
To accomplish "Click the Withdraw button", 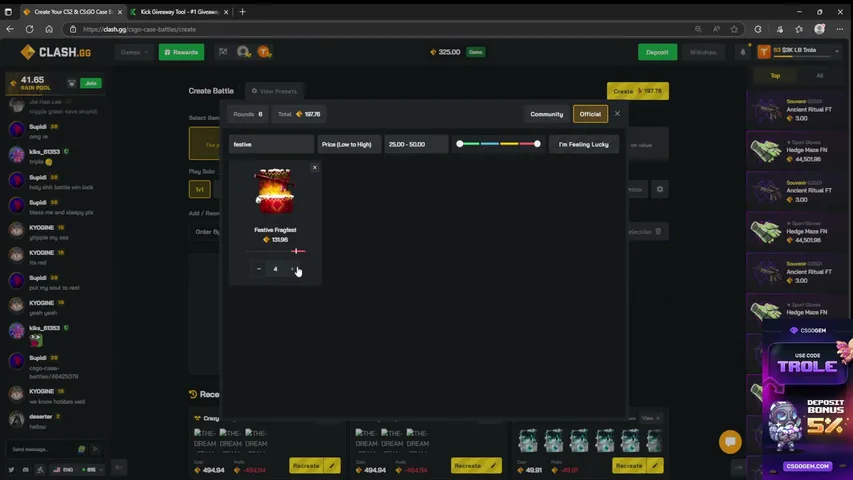I will (703, 52).
